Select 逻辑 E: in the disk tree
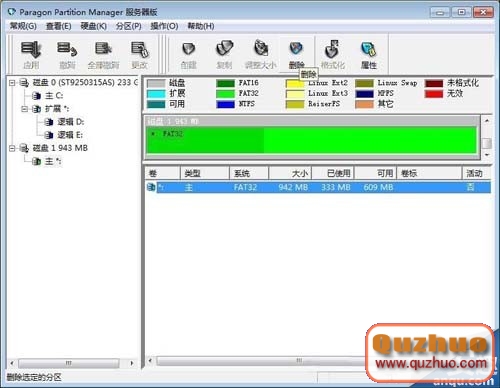The width and height of the screenshot is (500, 388). tap(70, 135)
